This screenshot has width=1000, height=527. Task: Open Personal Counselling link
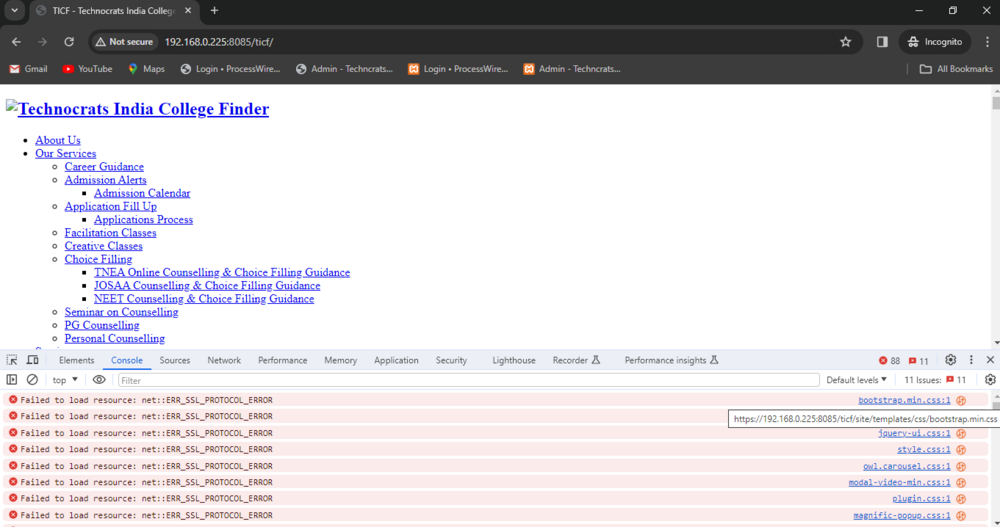(114, 338)
